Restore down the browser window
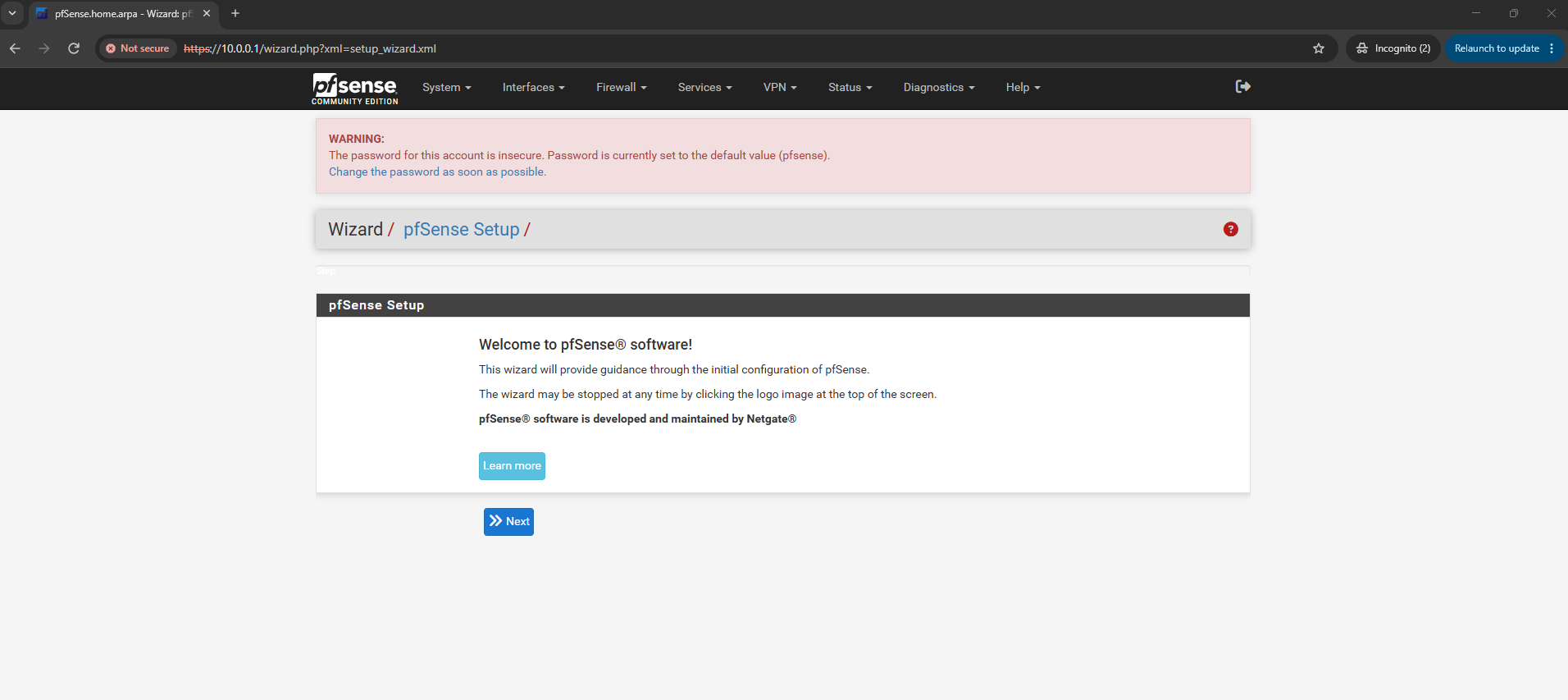Image resolution: width=1568 pixels, height=700 pixels. (x=1514, y=13)
